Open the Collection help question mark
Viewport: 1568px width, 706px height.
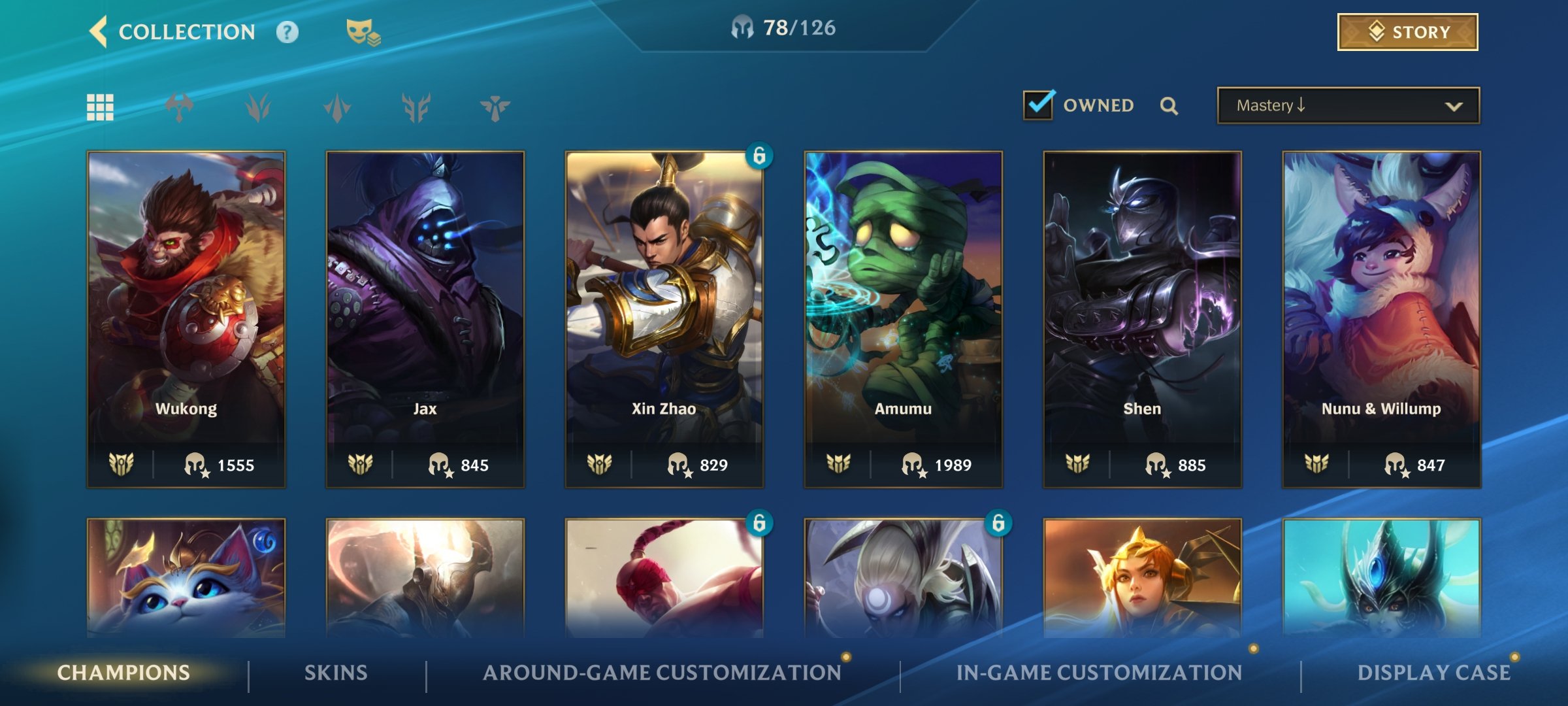pos(287,32)
